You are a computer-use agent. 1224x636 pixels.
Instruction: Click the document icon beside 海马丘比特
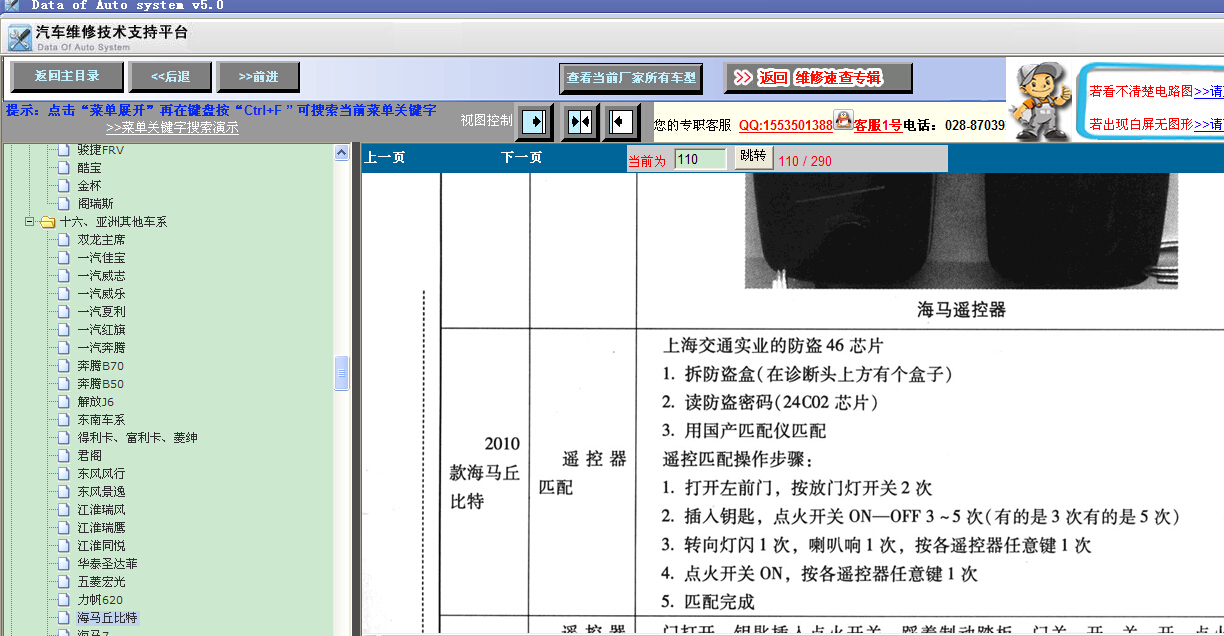pos(64,618)
